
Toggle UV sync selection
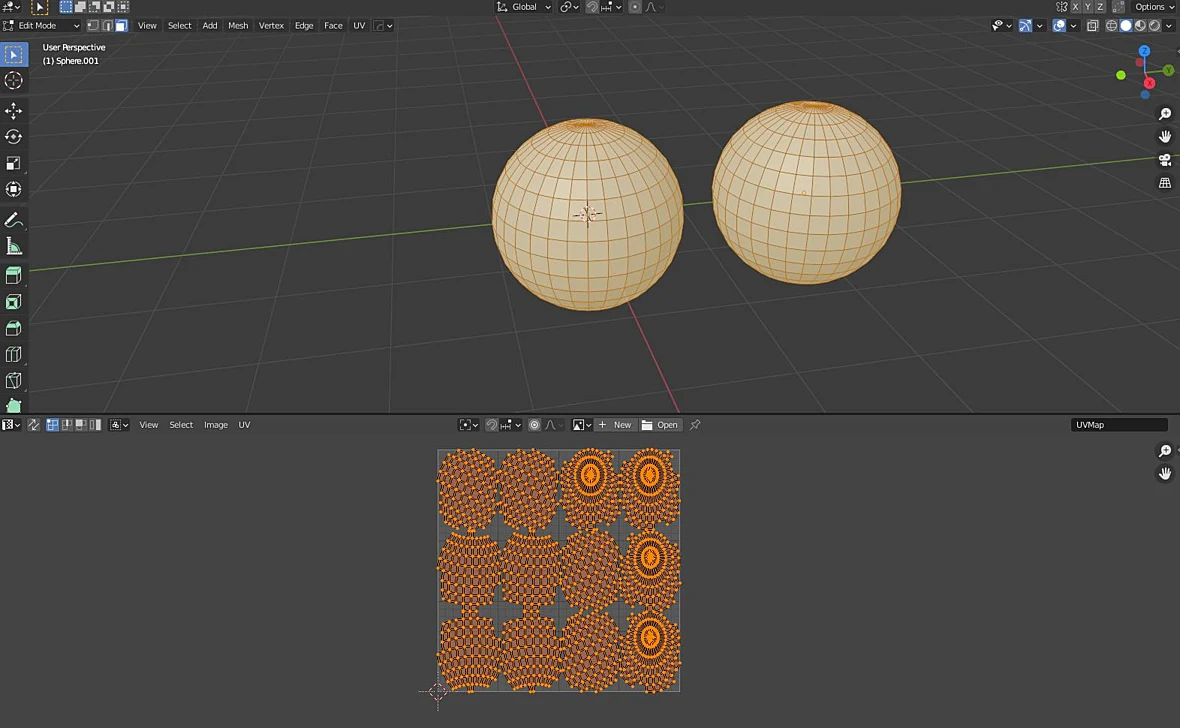point(34,425)
